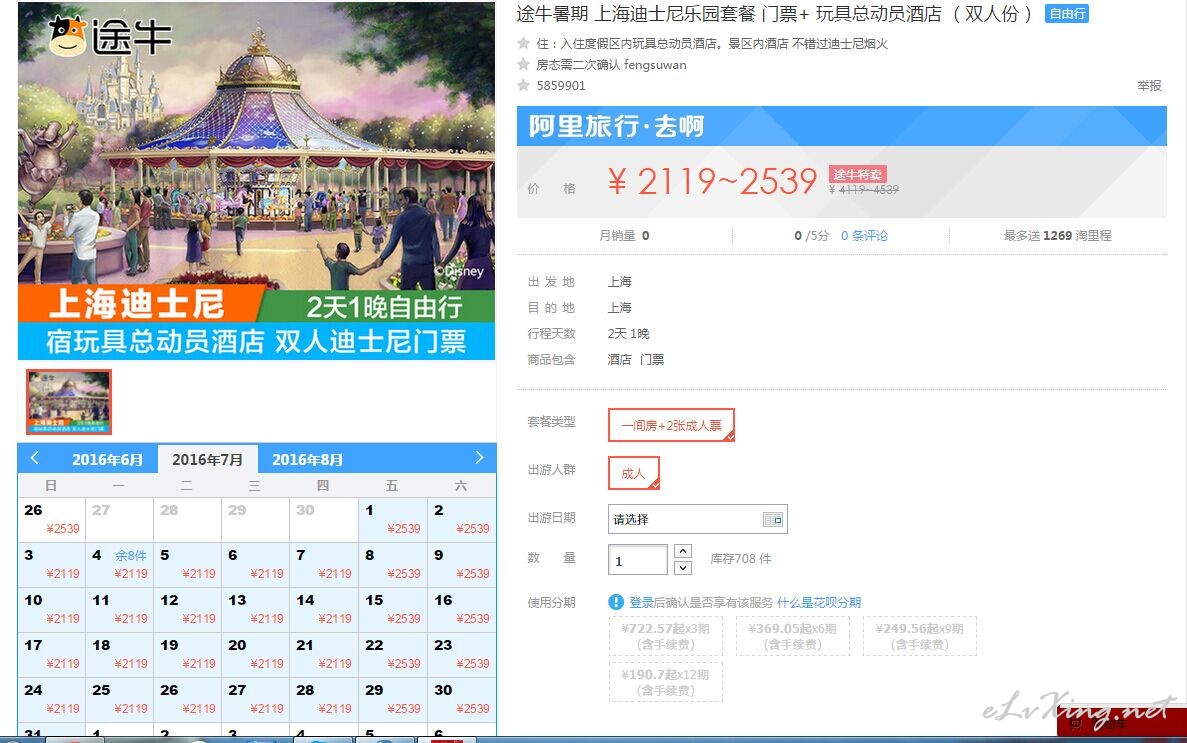Screen dimensions: 1187x743
Task: Choose July 20 calendar date
Action: (x=255, y=654)
